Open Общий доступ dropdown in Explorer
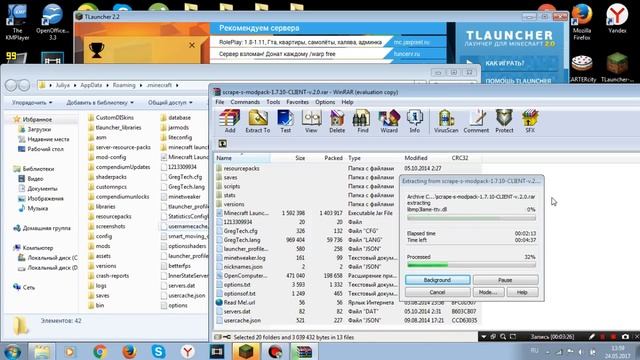 click(x=170, y=102)
